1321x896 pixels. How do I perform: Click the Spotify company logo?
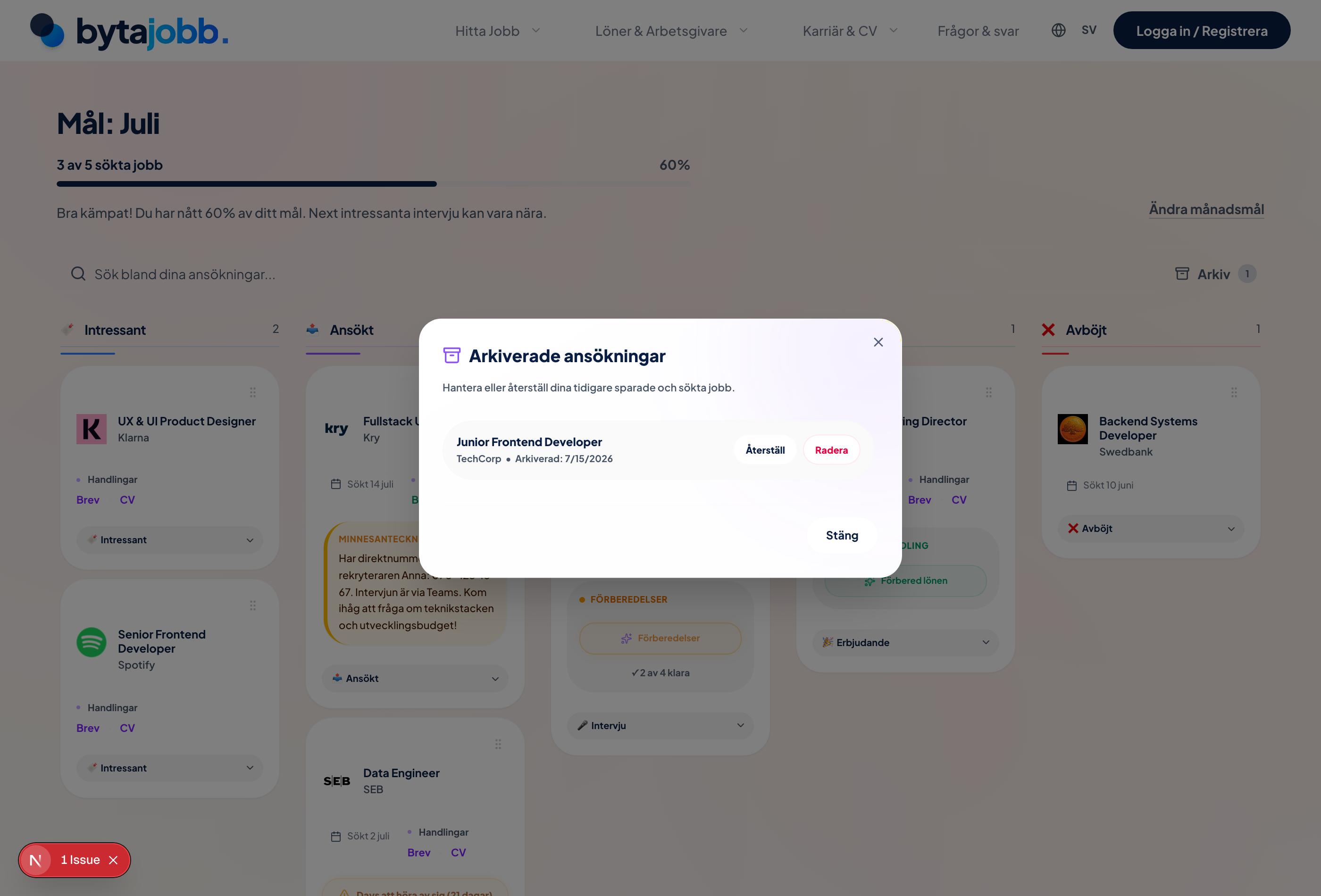click(x=92, y=642)
